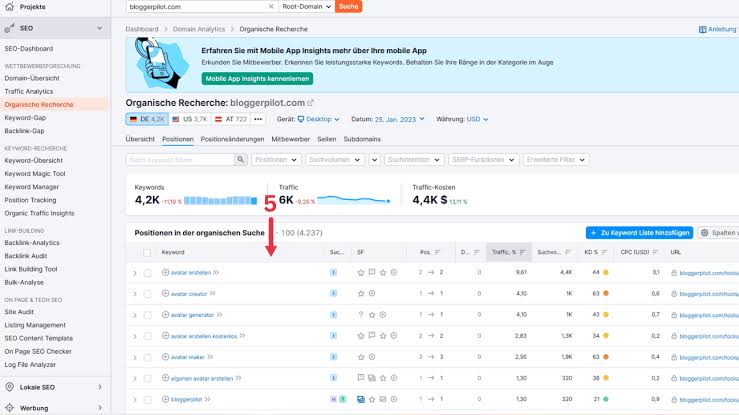Viewport: 739px width, 415px height.
Task: Go to Domain Analytics breadcrumb
Action: [199, 29]
